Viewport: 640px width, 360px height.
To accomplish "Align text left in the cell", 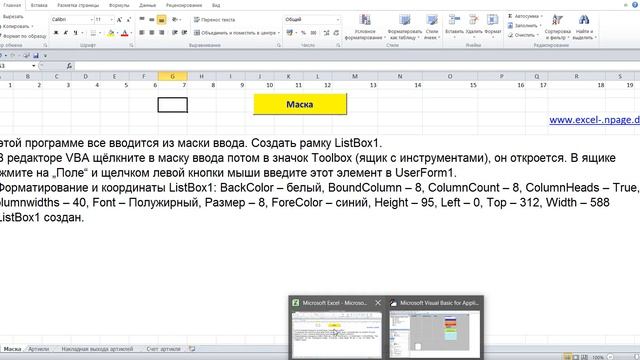I will pos(142,32).
